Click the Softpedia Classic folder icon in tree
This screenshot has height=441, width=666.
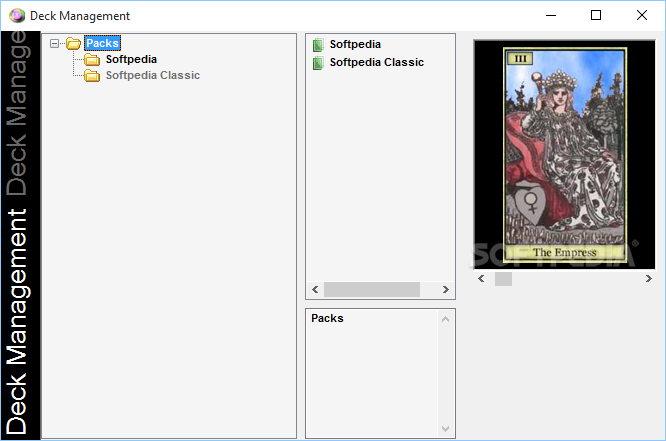click(92, 76)
